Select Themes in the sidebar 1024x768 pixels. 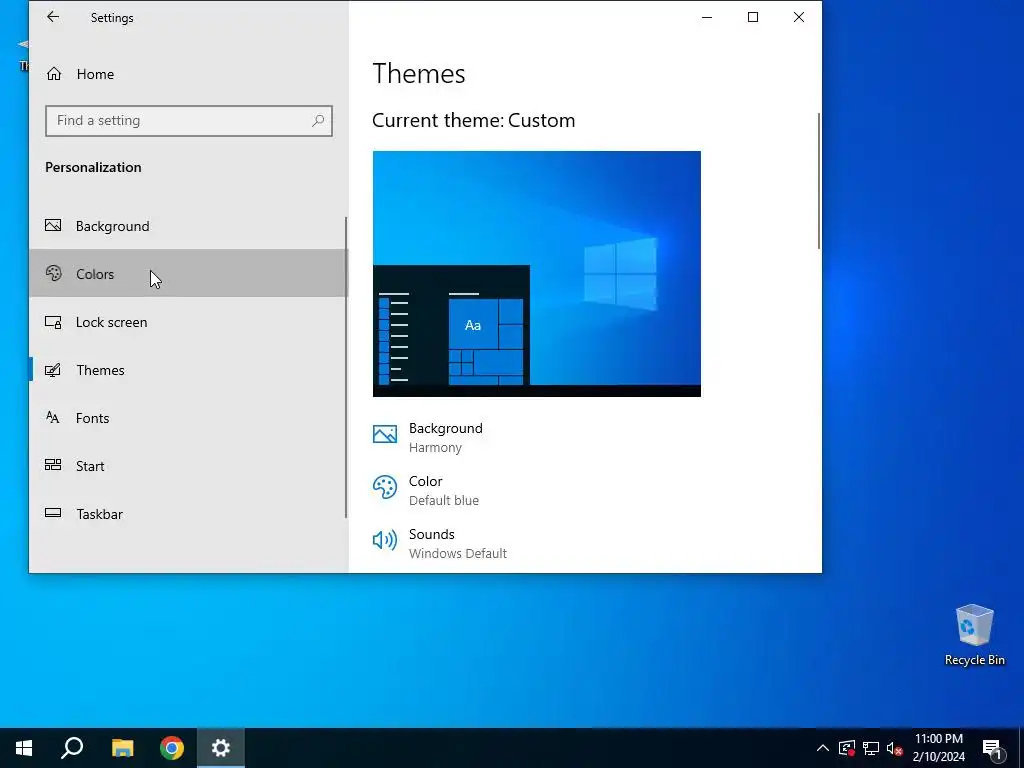pyautogui.click(x=189, y=370)
